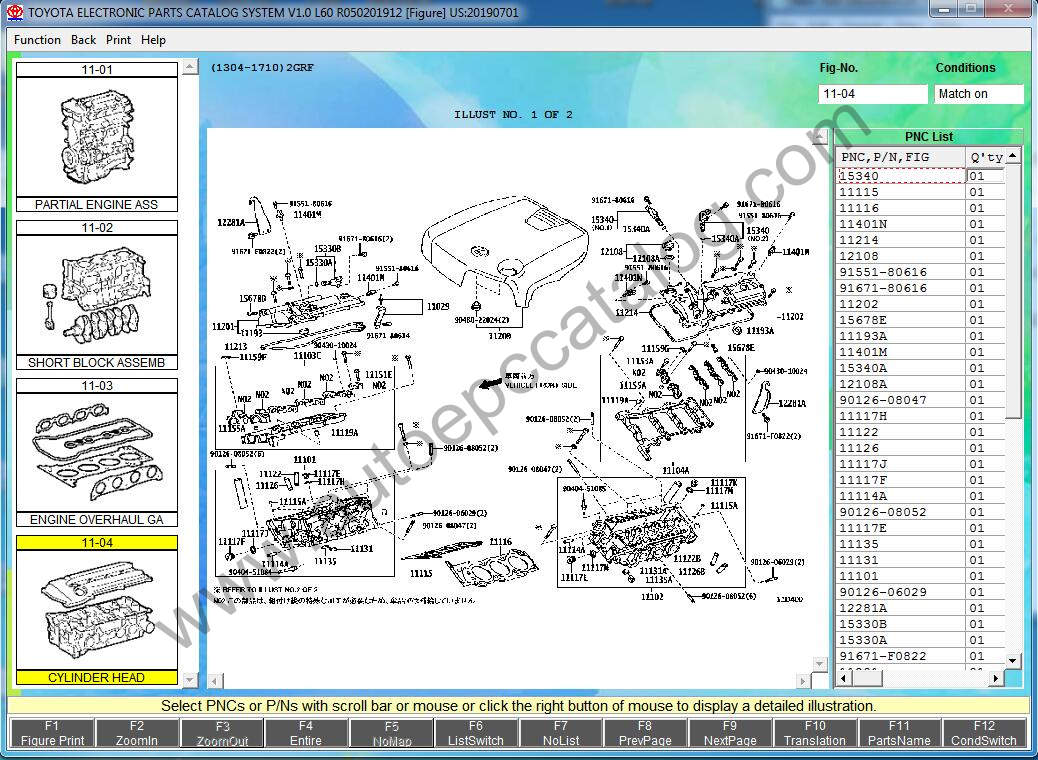
Task: Open the Print menu
Action: pos(118,40)
